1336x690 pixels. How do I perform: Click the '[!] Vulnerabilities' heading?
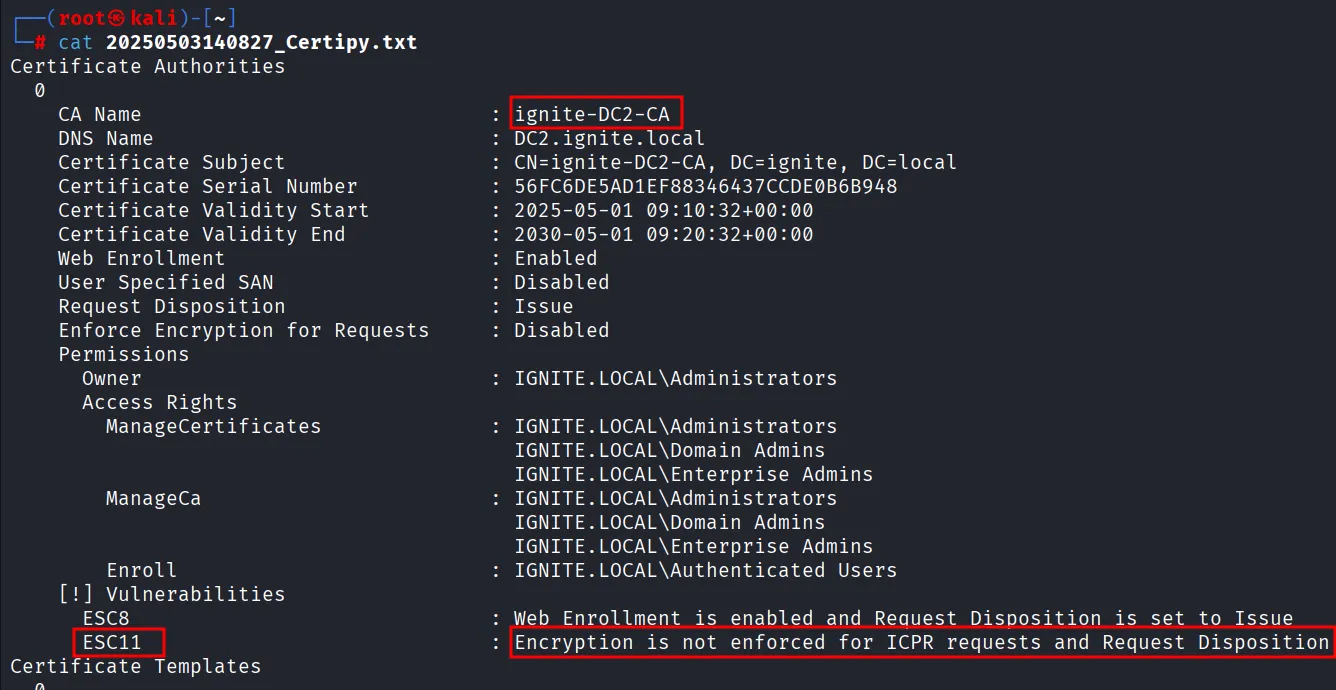pos(171,594)
